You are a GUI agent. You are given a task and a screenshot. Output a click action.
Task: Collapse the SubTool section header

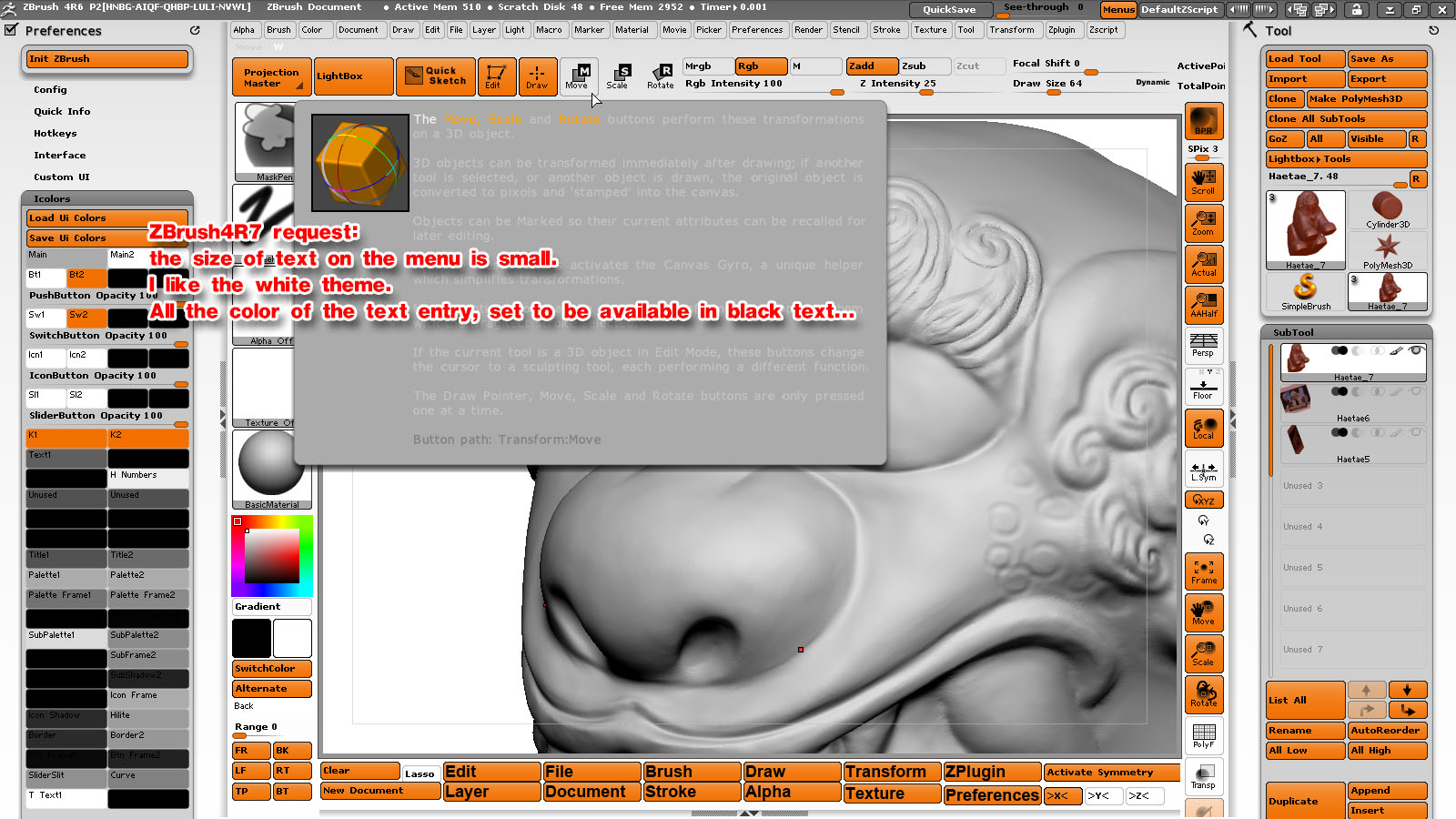tap(1347, 332)
